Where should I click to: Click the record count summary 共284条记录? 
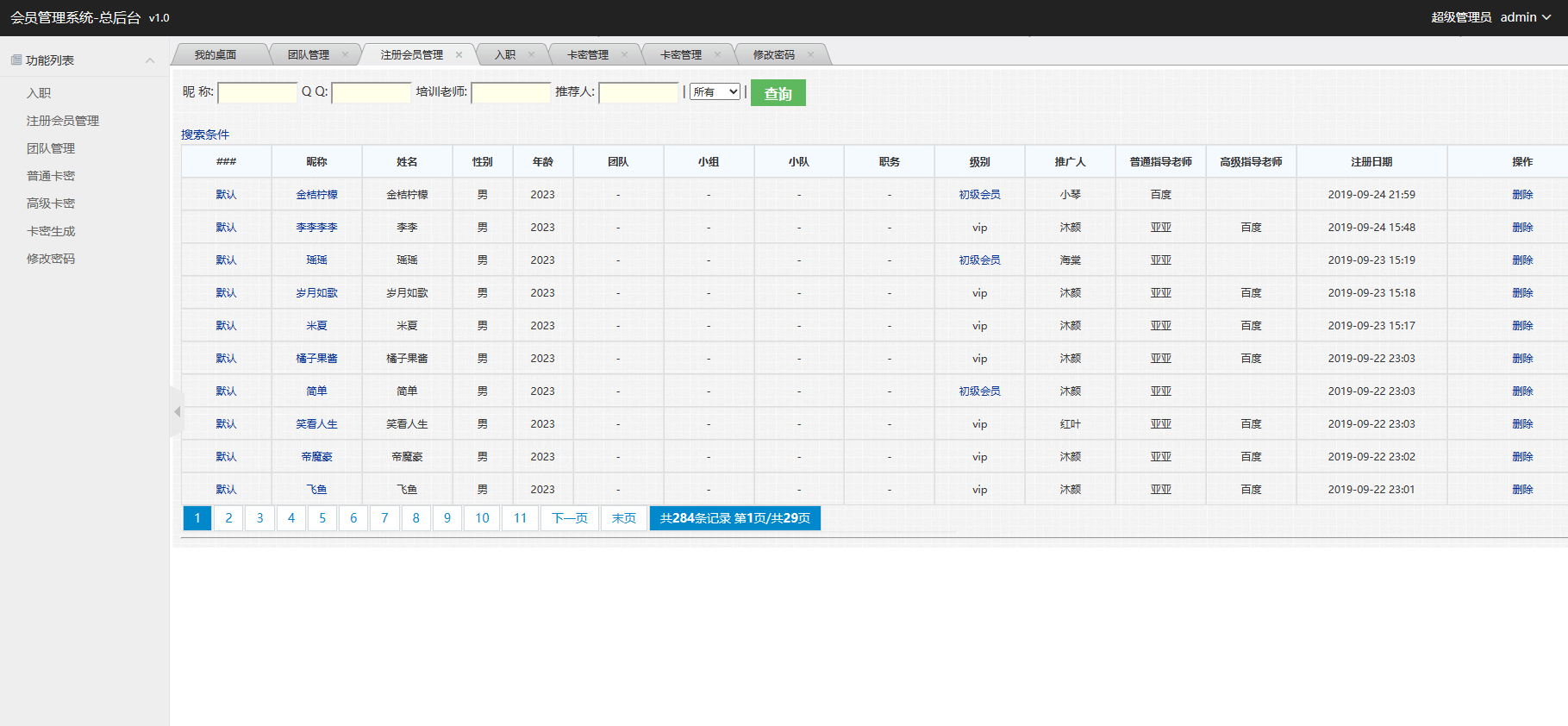[x=735, y=518]
